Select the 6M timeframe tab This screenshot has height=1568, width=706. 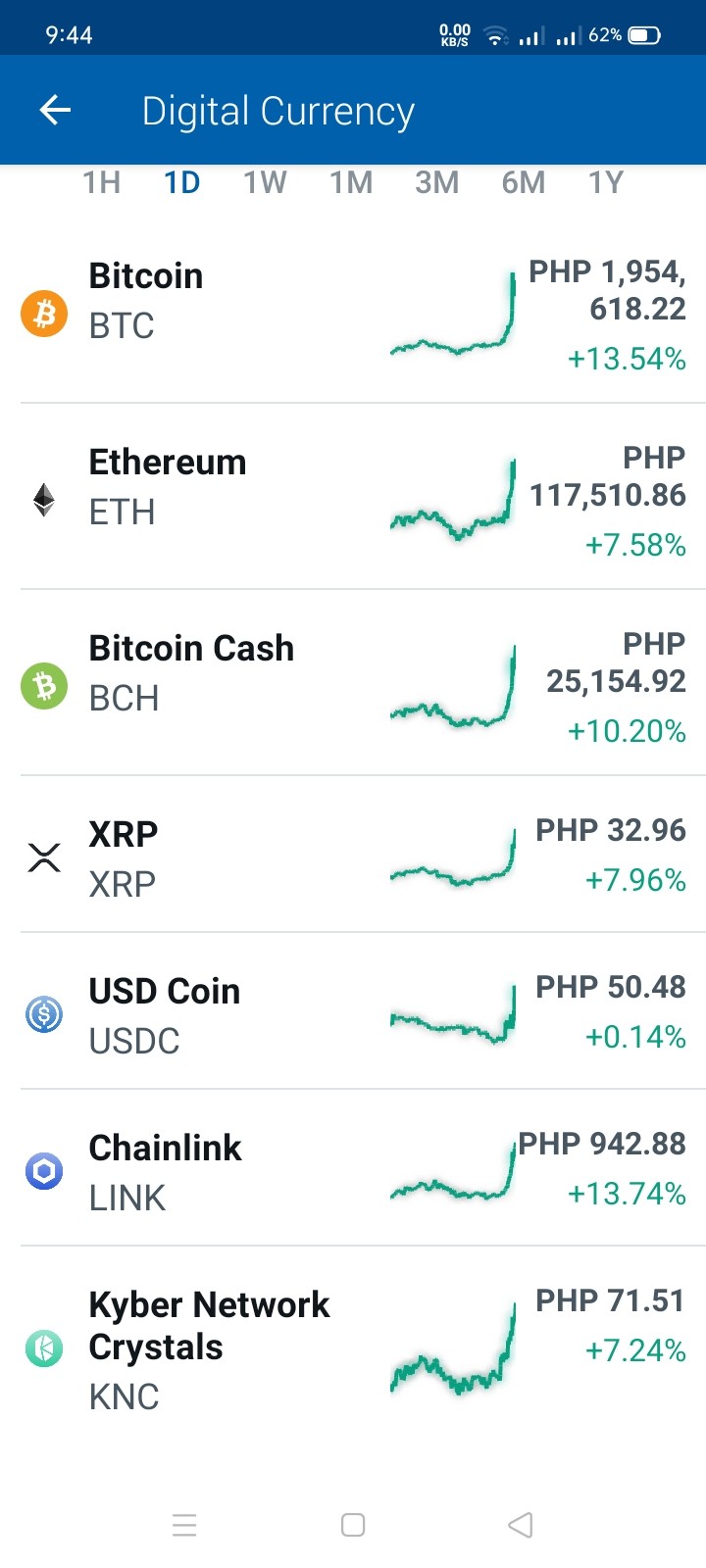pyautogui.click(x=524, y=182)
